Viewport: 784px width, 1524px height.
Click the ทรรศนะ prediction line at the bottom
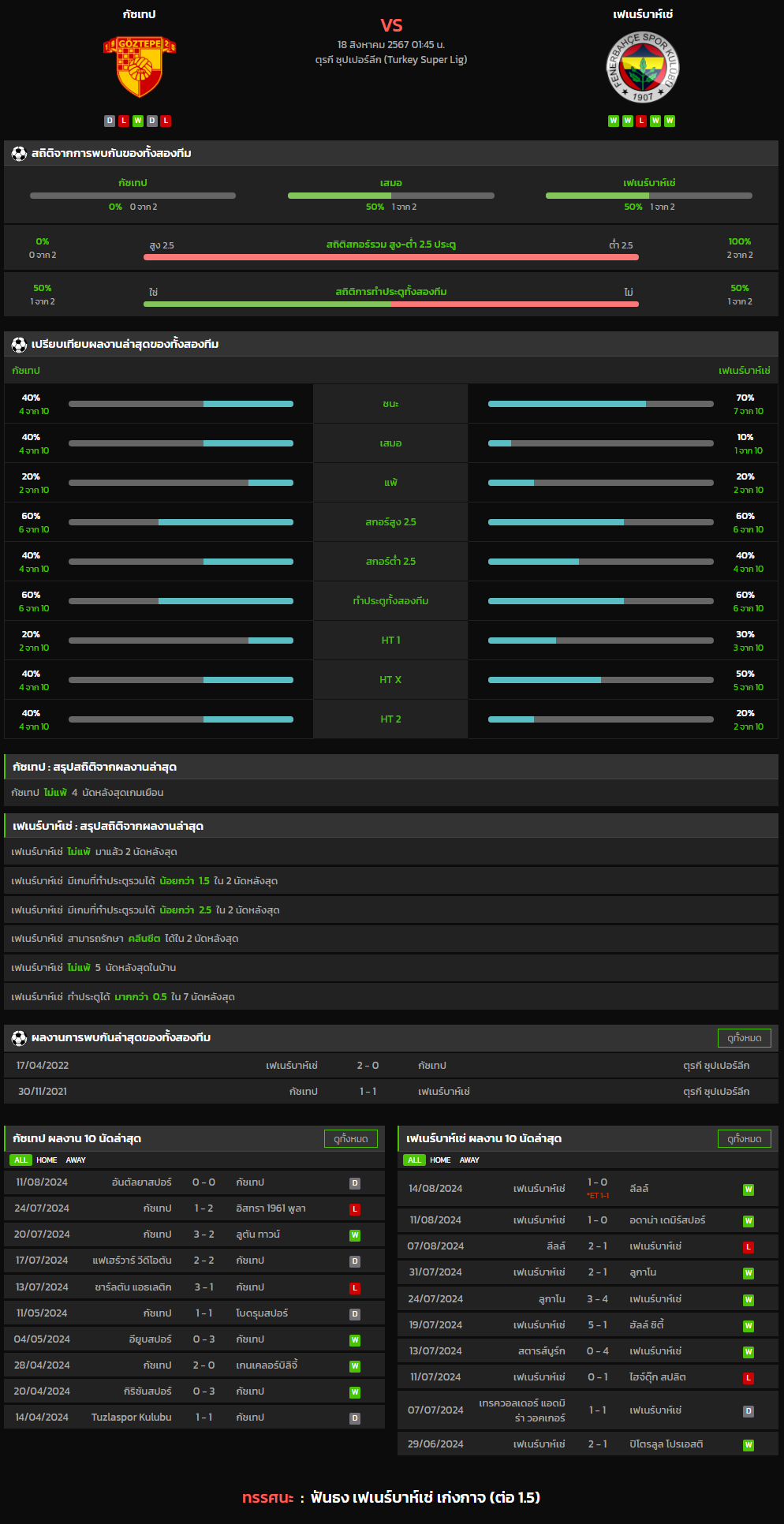pos(391,1497)
